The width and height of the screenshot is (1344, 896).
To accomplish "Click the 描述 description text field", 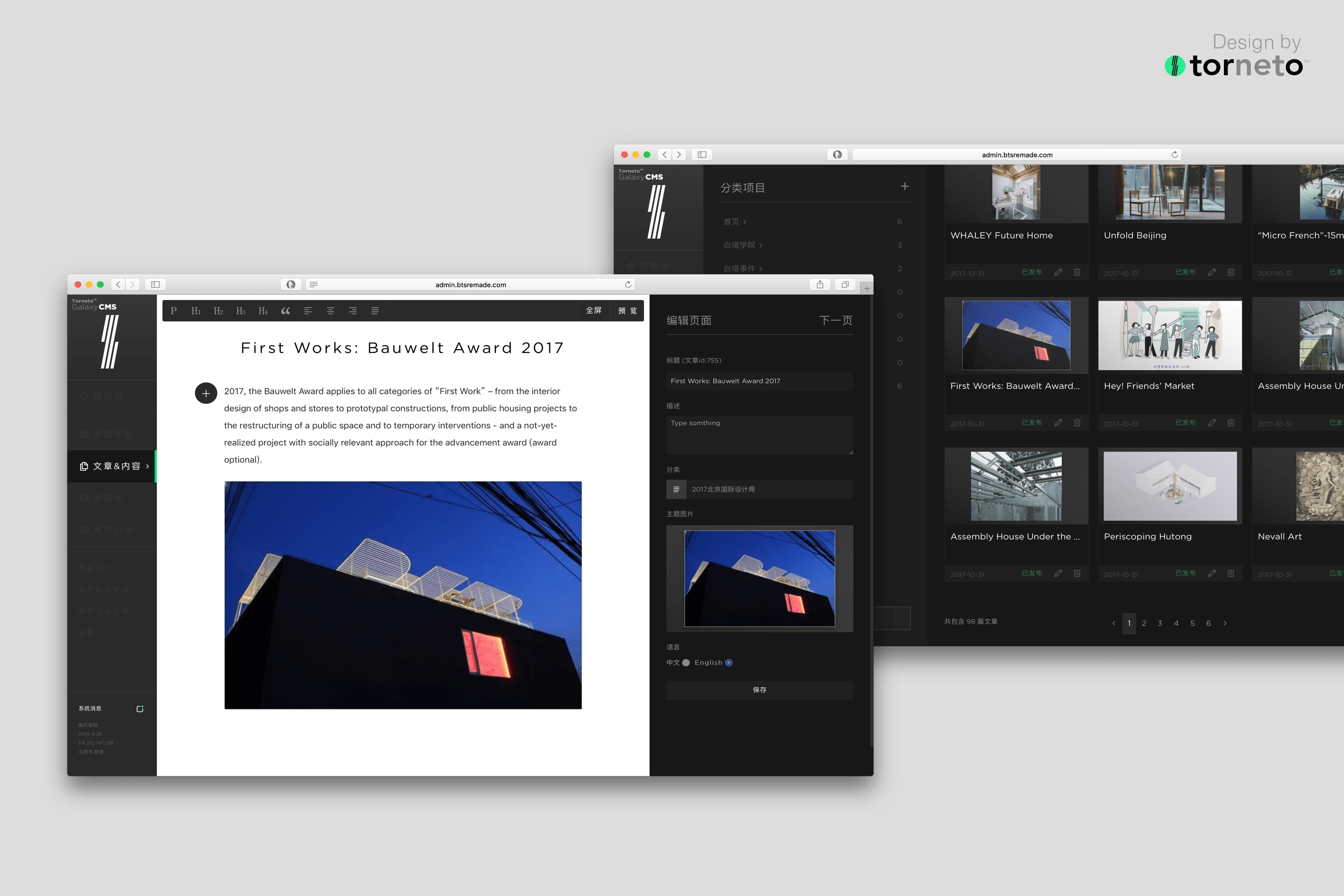I will (x=759, y=435).
